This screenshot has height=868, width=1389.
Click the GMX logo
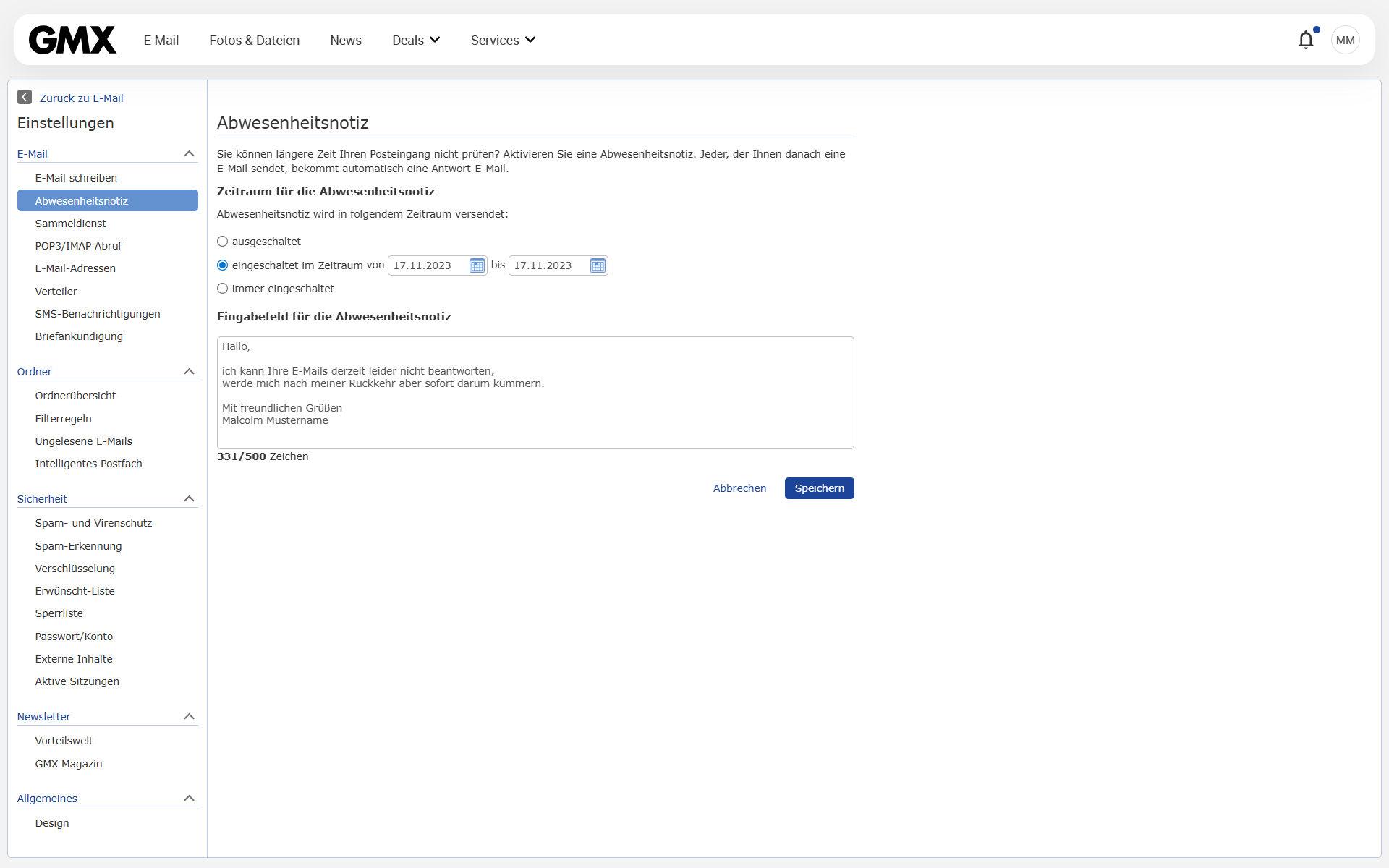click(72, 40)
